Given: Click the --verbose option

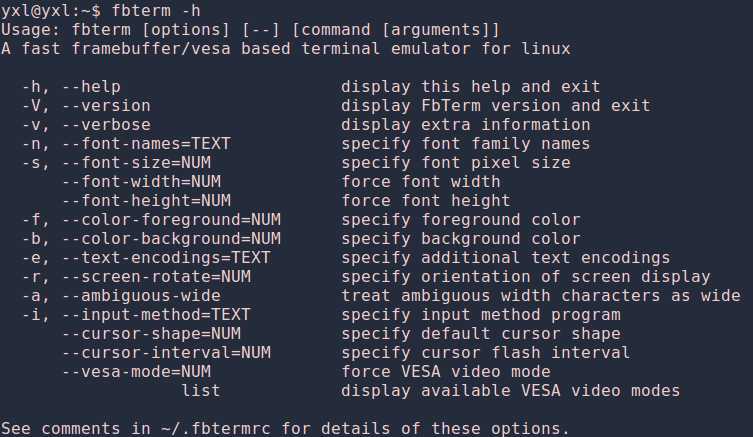Looking at the screenshot, I should (106, 125).
